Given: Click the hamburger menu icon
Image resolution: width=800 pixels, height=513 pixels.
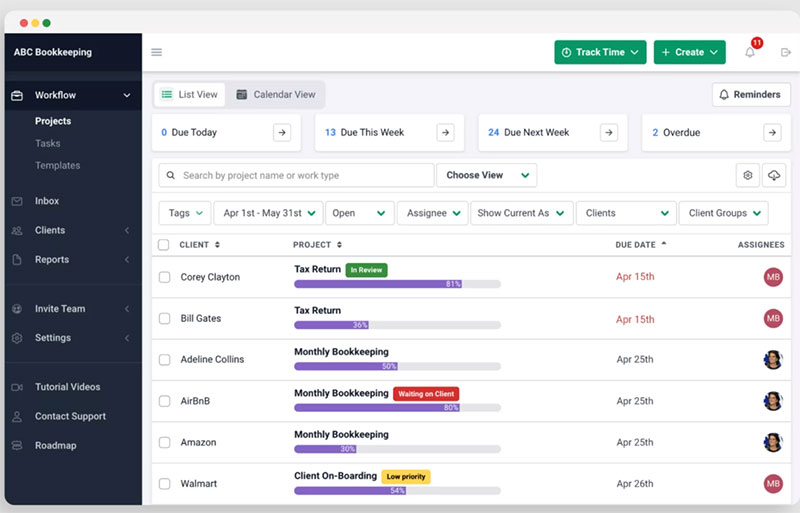Looking at the screenshot, I should pos(157,52).
